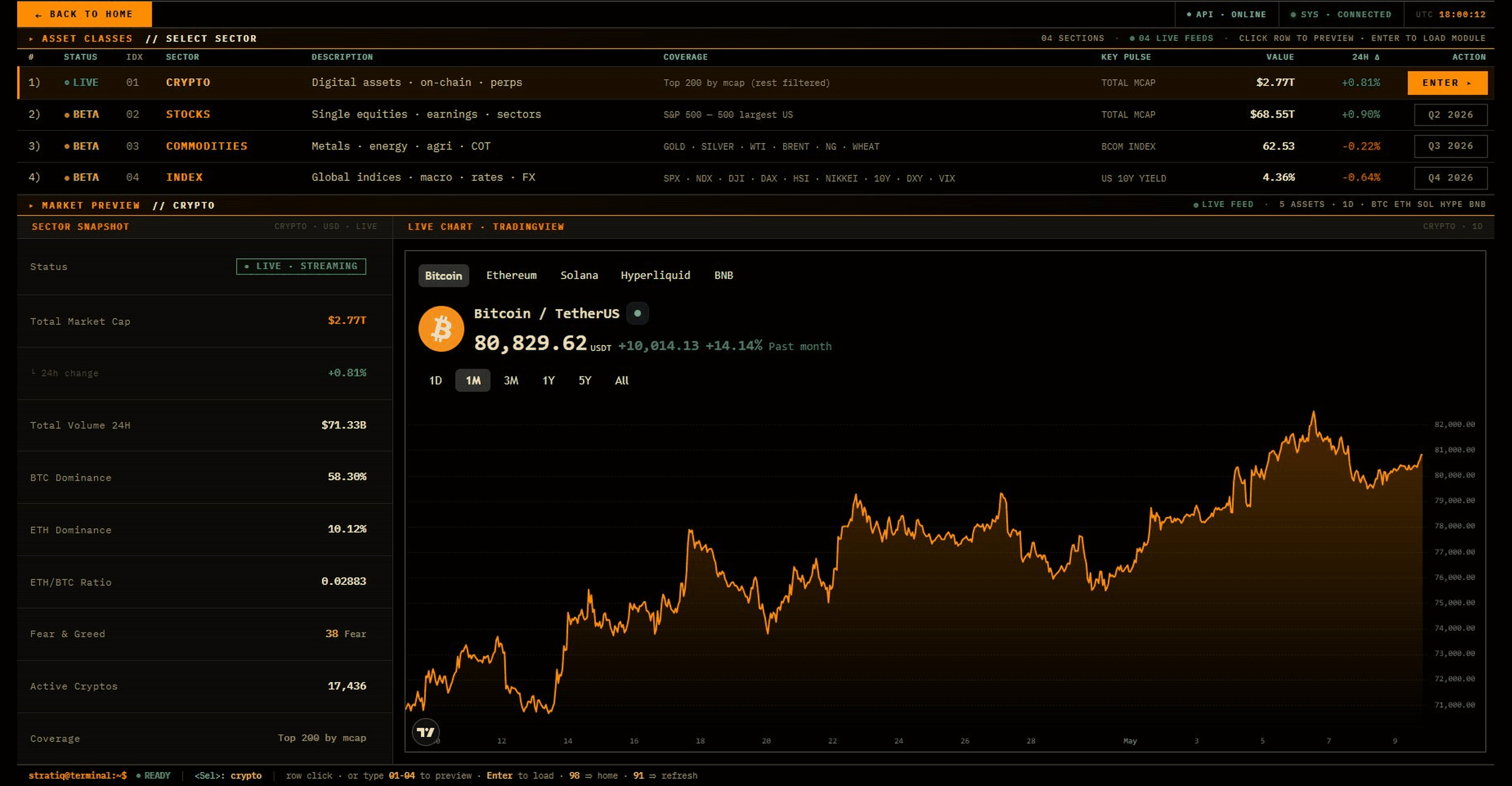The image size is (1512, 786).
Task: Click the VALUE column header
Action: point(1280,57)
